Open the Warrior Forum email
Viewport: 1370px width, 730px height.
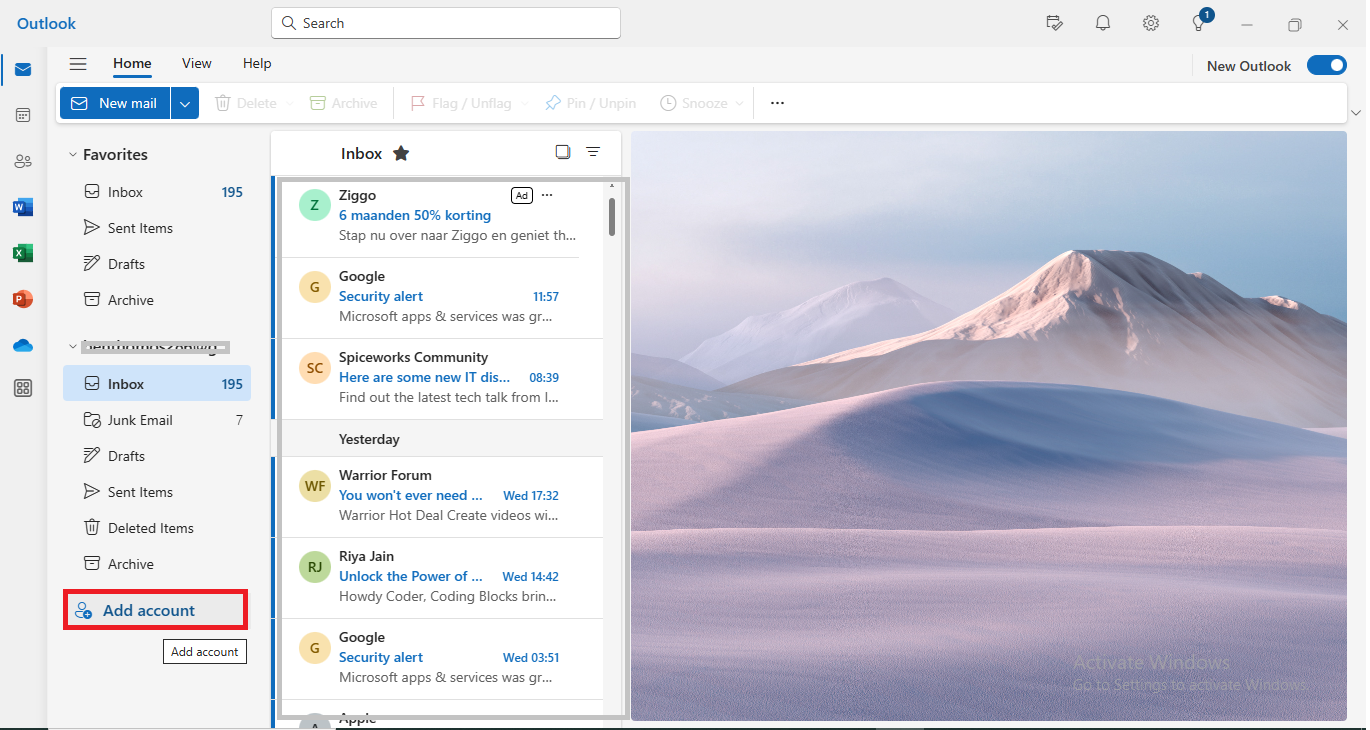coord(440,496)
